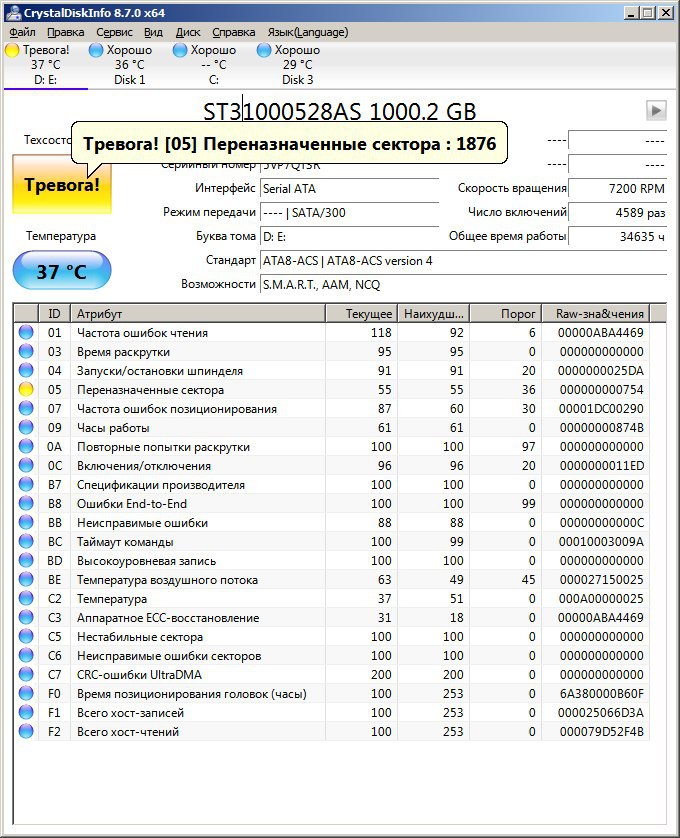
Task: Click the Текущее column header
Action: click(x=361, y=313)
